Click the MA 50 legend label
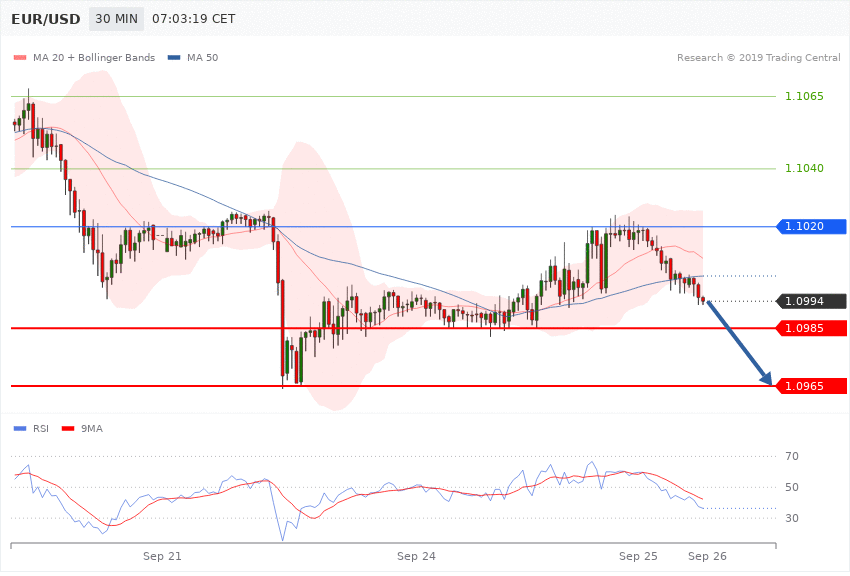The width and height of the screenshot is (850, 576). pos(202,57)
